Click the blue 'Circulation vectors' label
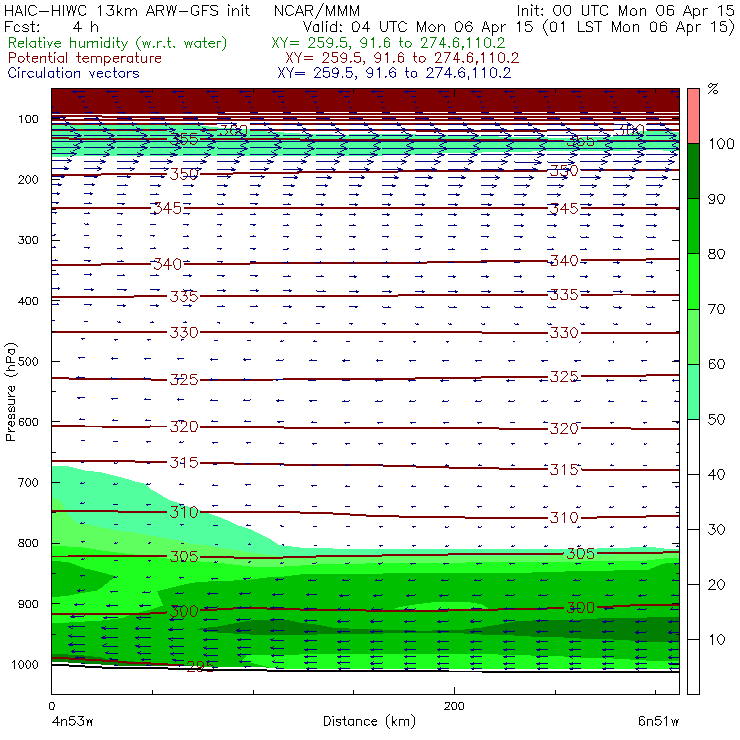The height and width of the screenshot is (740, 740). tap(74, 73)
